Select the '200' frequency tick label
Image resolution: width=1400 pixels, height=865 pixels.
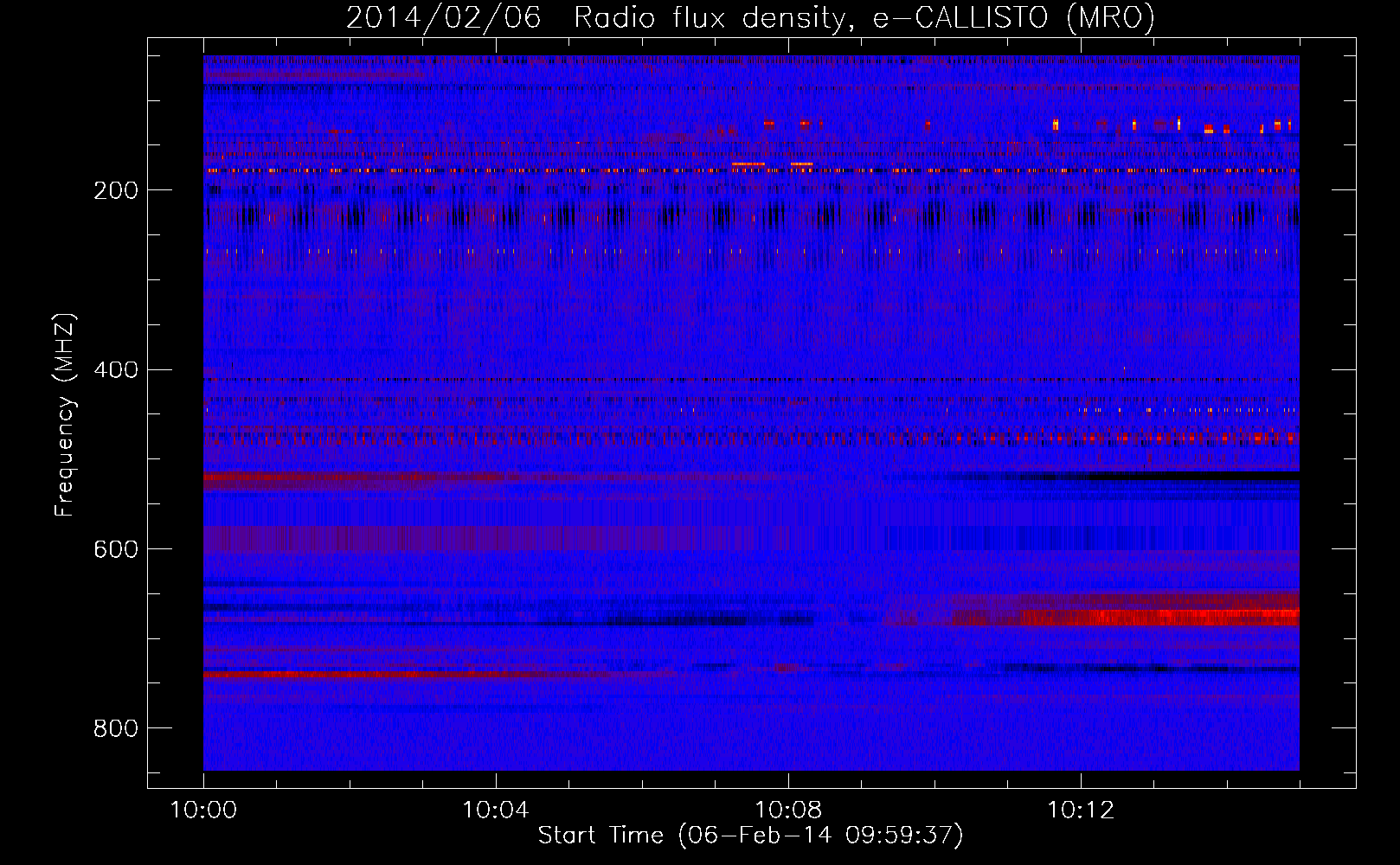pyautogui.click(x=116, y=190)
